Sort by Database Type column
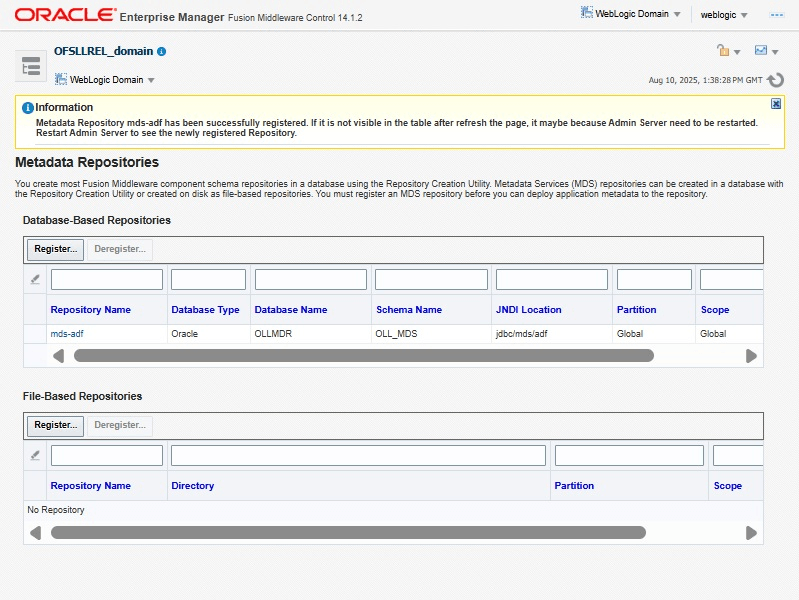Viewport: 799px width, 600px height. tap(205, 310)
